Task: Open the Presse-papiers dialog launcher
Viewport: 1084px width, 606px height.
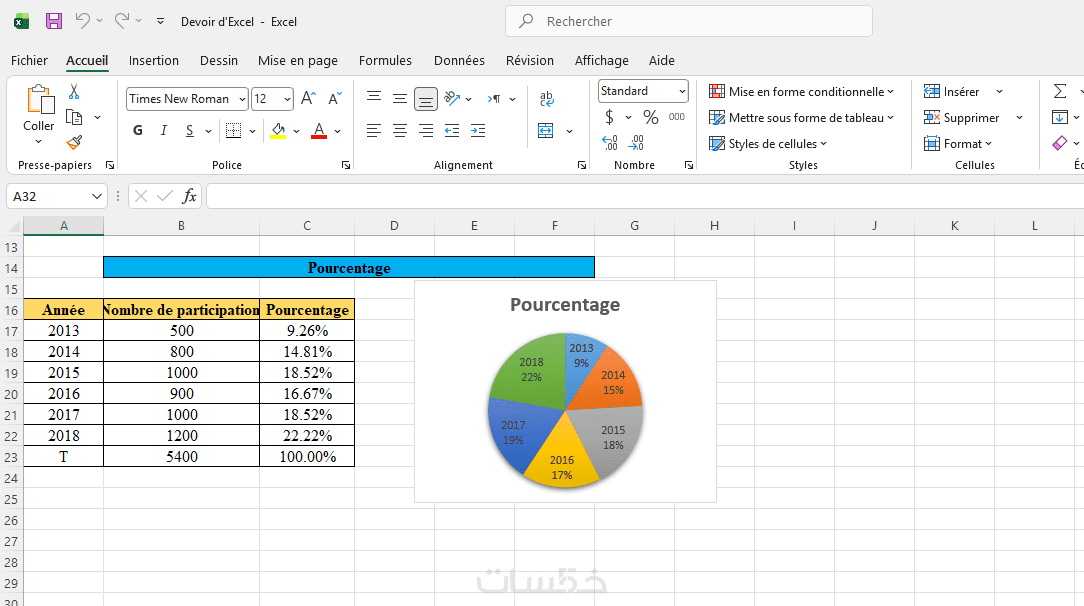Action: pos(110,165)
